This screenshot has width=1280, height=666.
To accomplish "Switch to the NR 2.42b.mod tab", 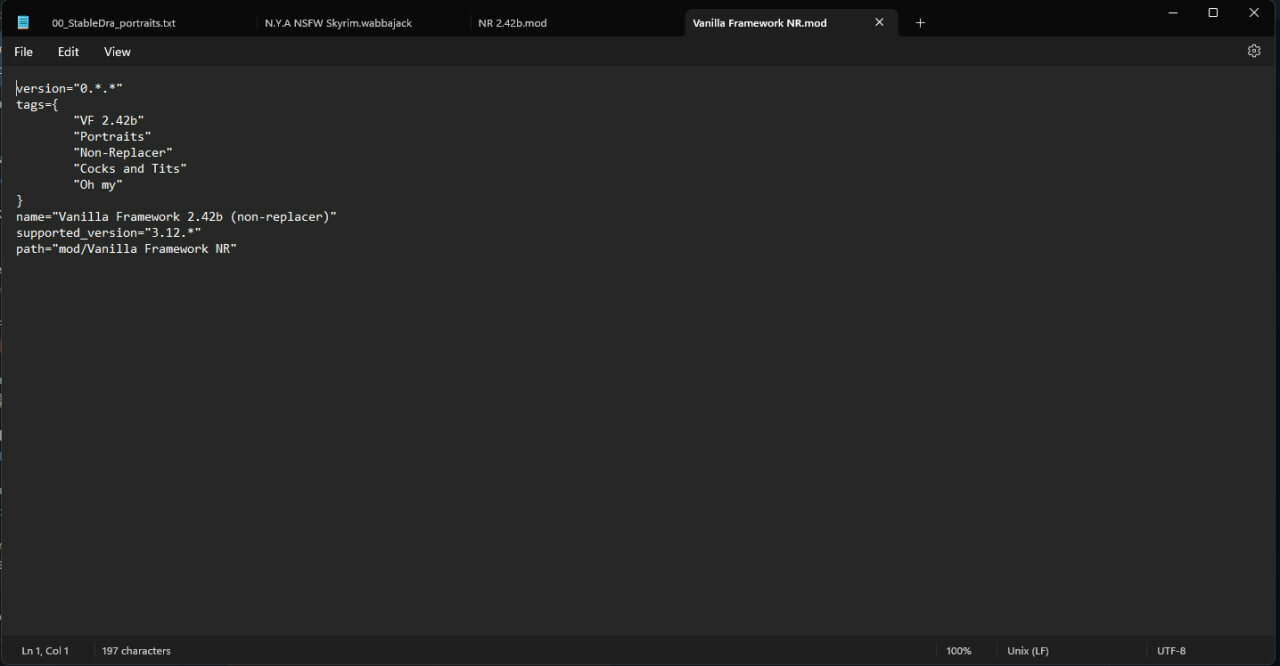I will coord(511,22).
